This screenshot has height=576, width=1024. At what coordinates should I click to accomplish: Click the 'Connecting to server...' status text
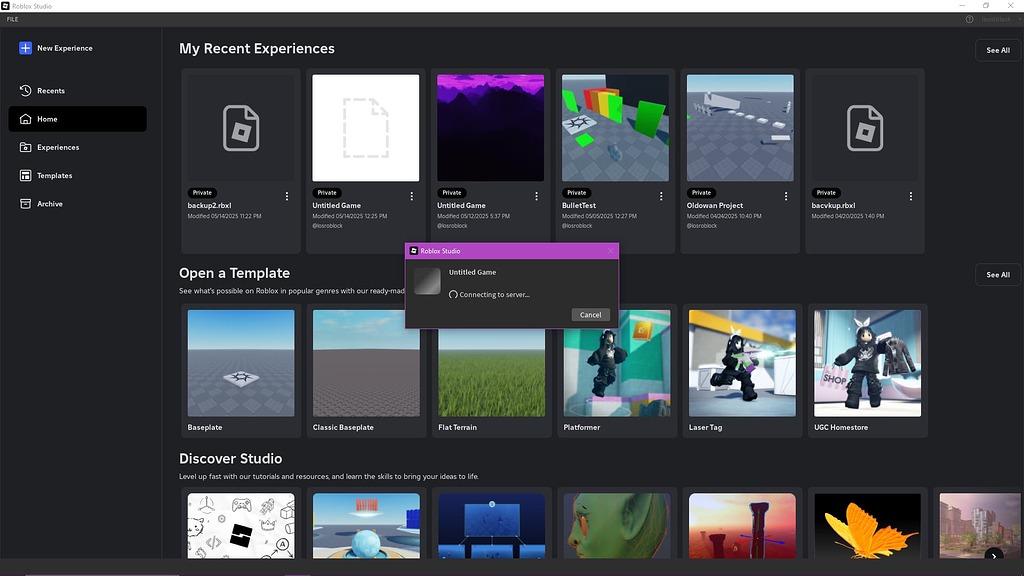[494, 295]
